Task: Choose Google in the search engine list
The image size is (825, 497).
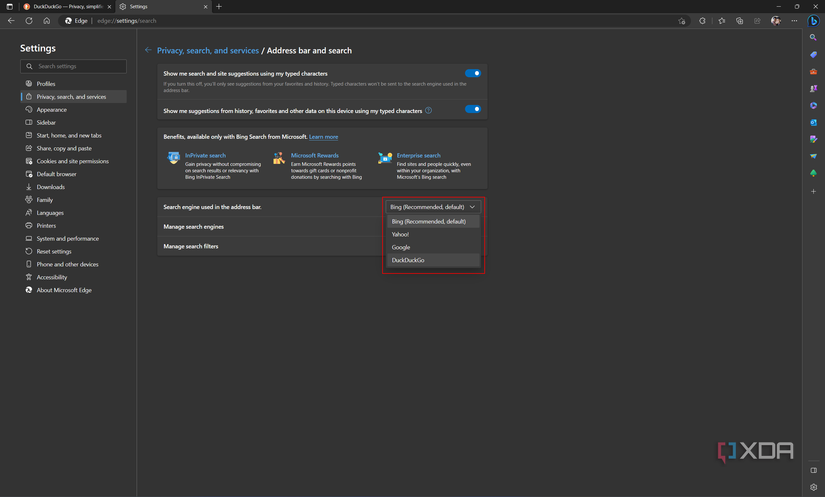Action: pyautogui.click(x=401, y=247)
